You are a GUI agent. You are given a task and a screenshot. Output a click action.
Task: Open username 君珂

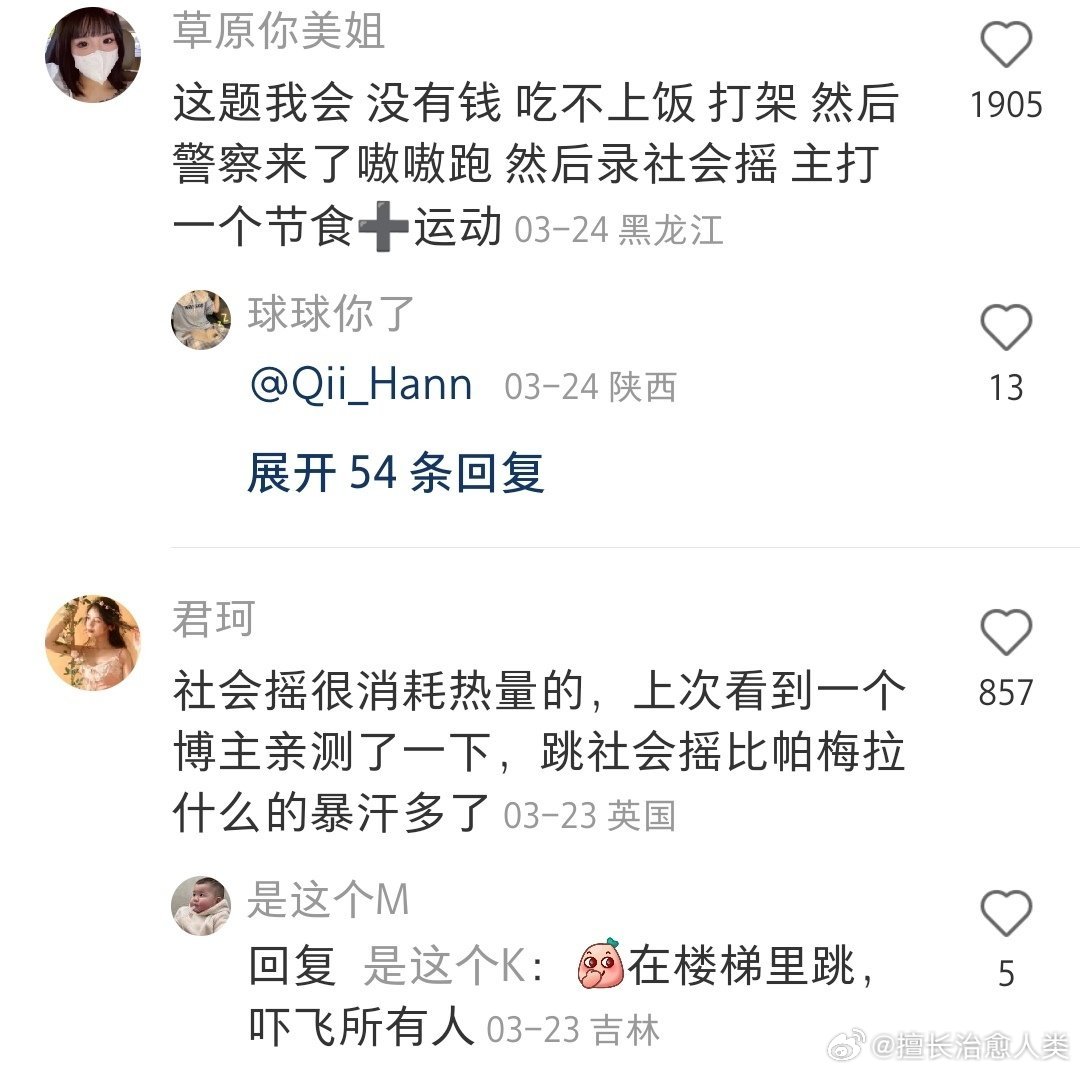[x=214, y=618]
